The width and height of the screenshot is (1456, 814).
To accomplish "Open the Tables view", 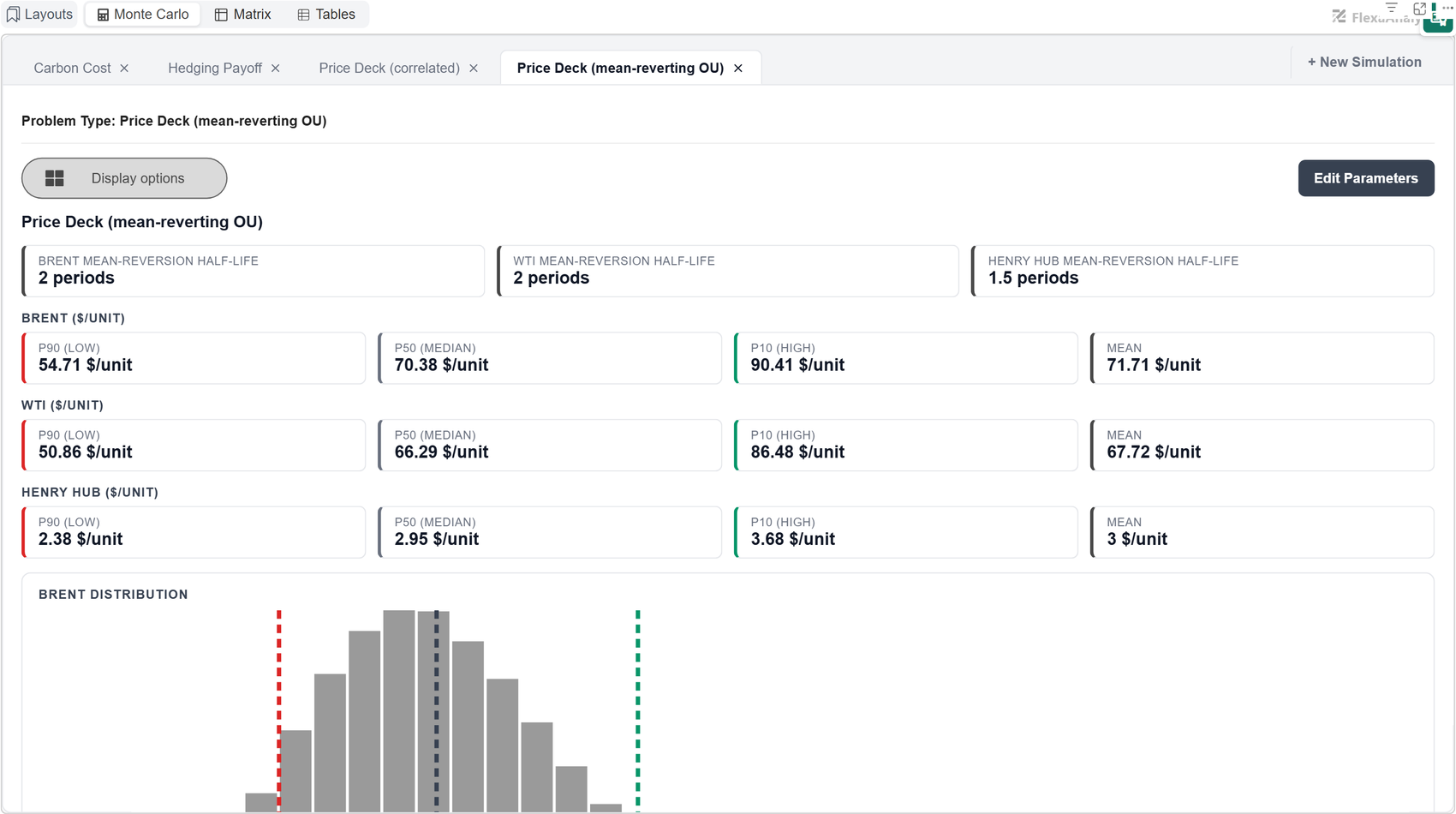I will point(326,15).
